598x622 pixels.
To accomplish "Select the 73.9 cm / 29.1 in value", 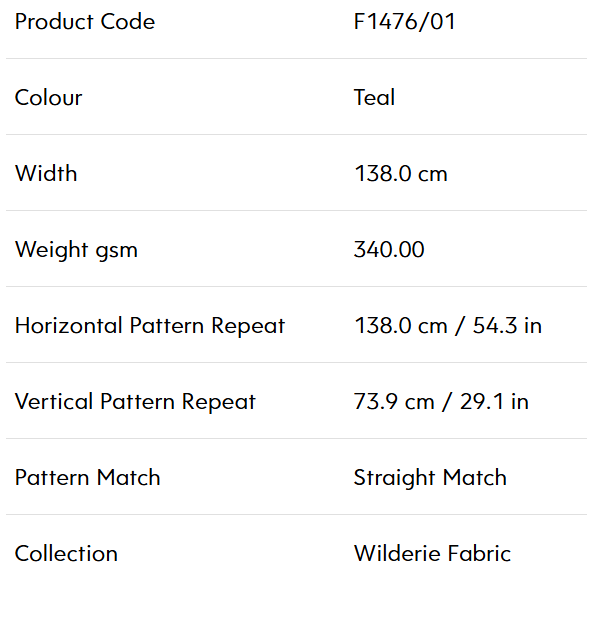I will click(x=441, y=401).
